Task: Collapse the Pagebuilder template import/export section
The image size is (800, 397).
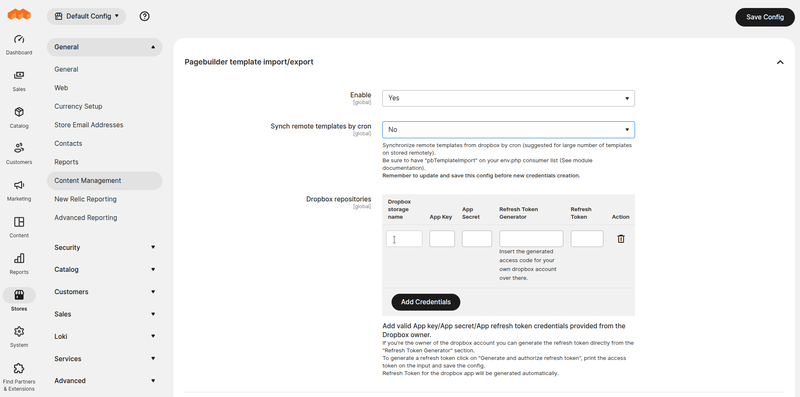Action: click(x=780, y=62)
